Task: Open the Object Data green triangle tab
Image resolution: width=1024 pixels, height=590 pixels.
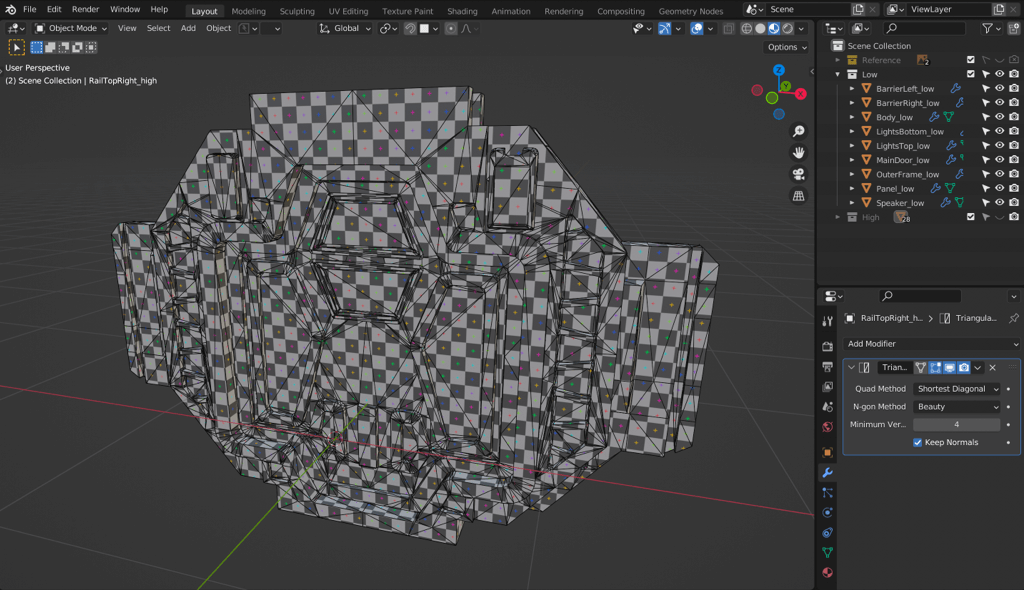Action: tap(827, 552)
